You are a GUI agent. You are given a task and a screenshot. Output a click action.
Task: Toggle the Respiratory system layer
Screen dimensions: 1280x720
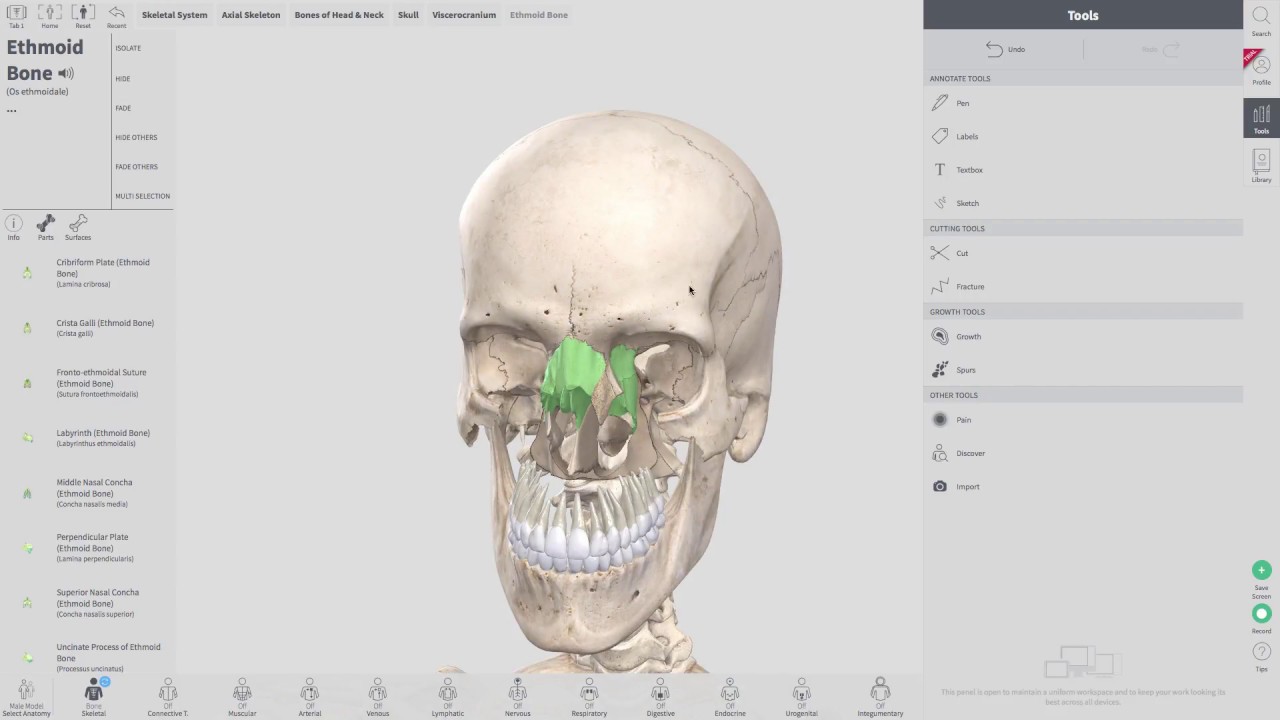[x=589, y=697]
